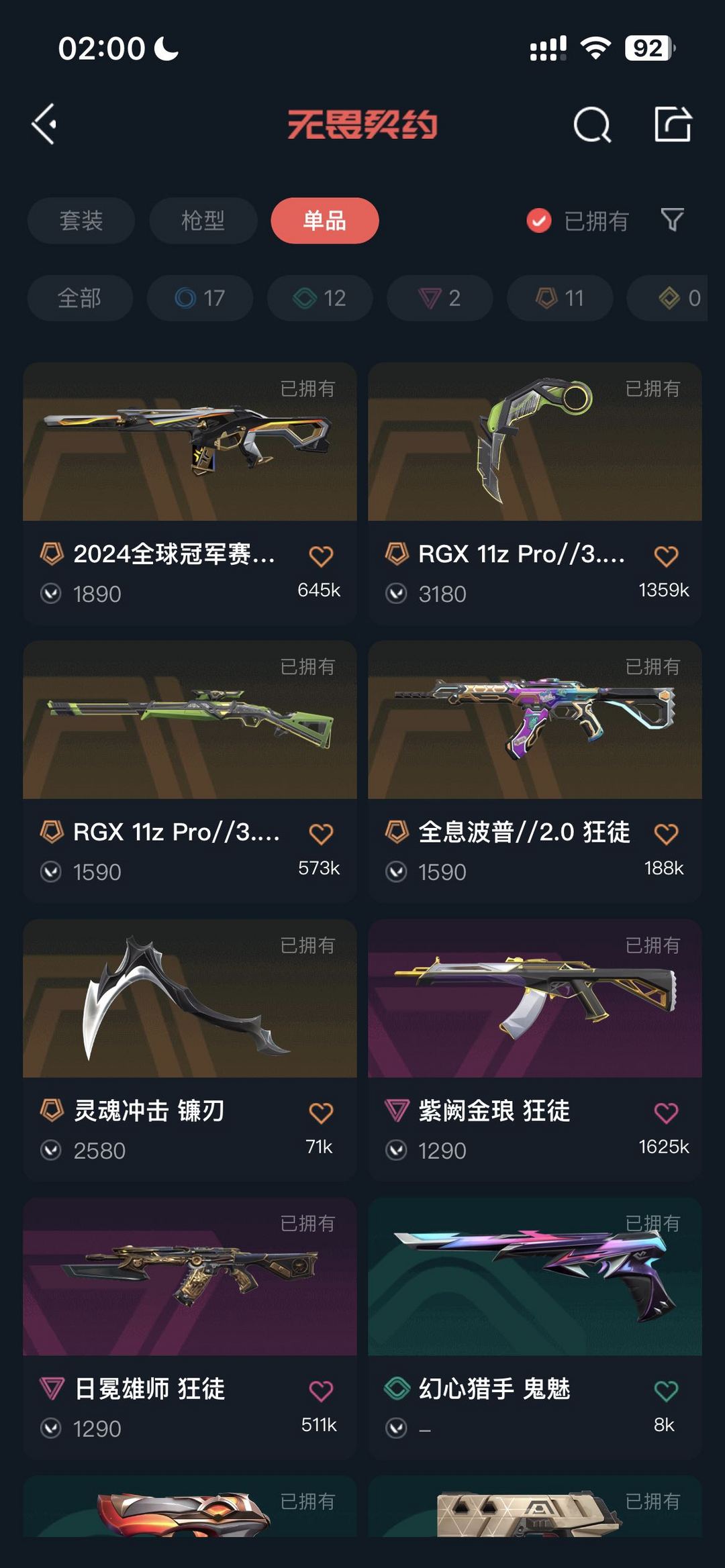This screenshot has height=1568, width=725.
Task: Switch to the 枪型 tab
Action: click(203, 221)
